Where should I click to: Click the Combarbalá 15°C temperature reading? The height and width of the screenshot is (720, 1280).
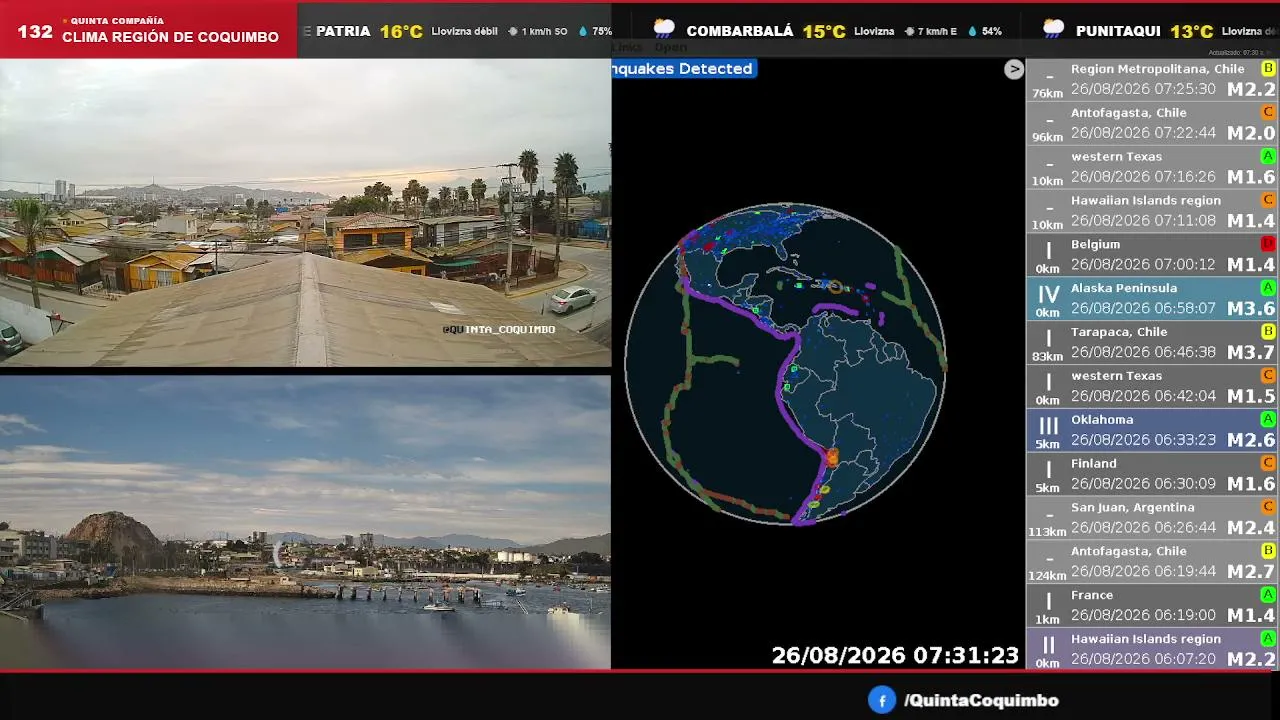click(824, 31)
